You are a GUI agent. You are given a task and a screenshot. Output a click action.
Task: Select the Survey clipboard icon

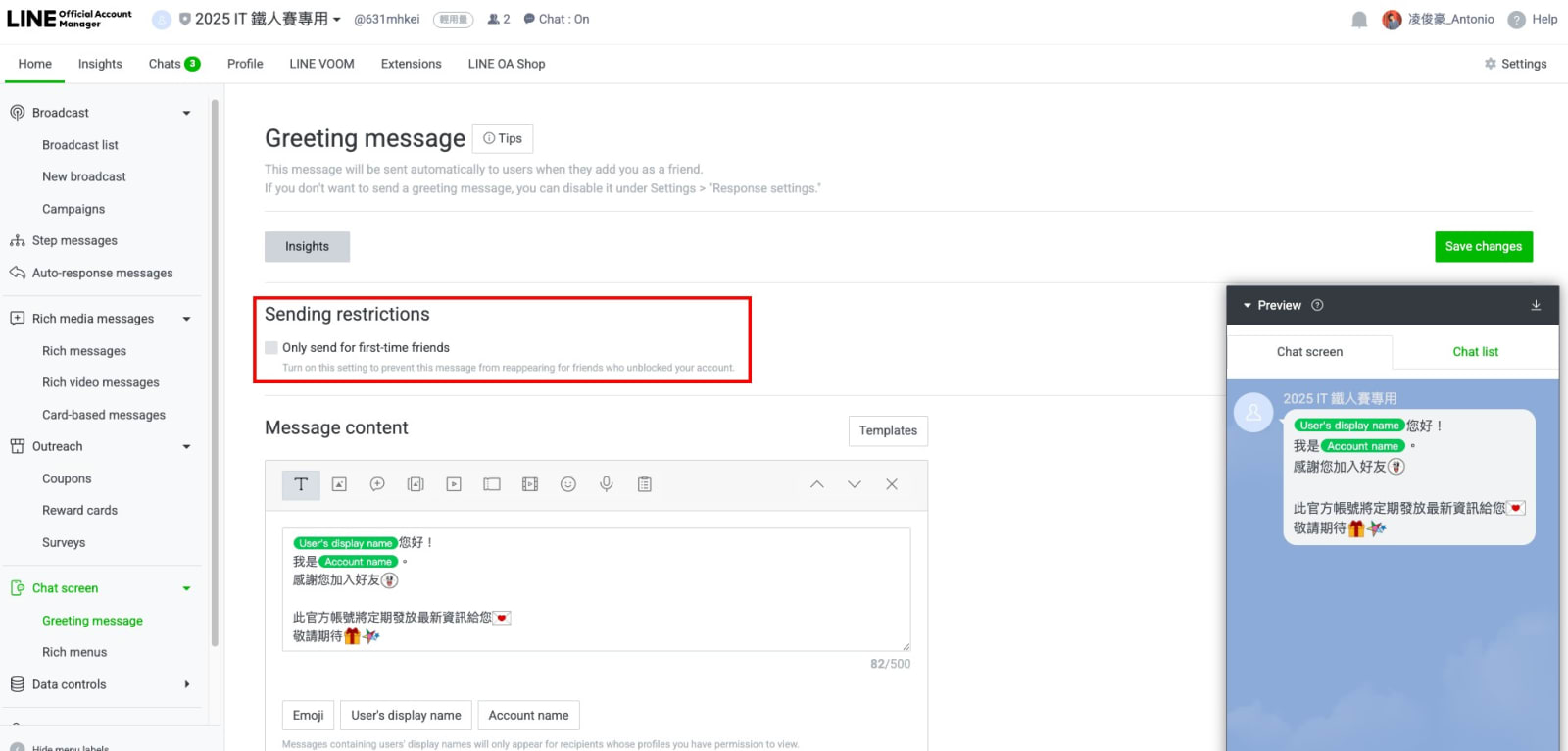point(645,484)
